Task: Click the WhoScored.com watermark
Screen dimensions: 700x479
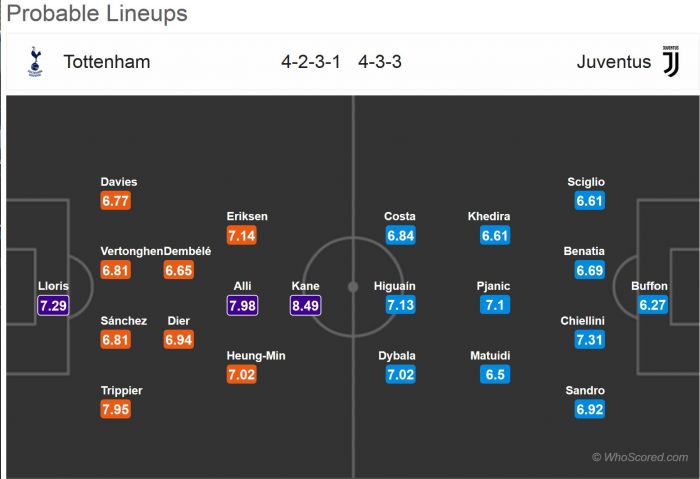Action: 640,457
